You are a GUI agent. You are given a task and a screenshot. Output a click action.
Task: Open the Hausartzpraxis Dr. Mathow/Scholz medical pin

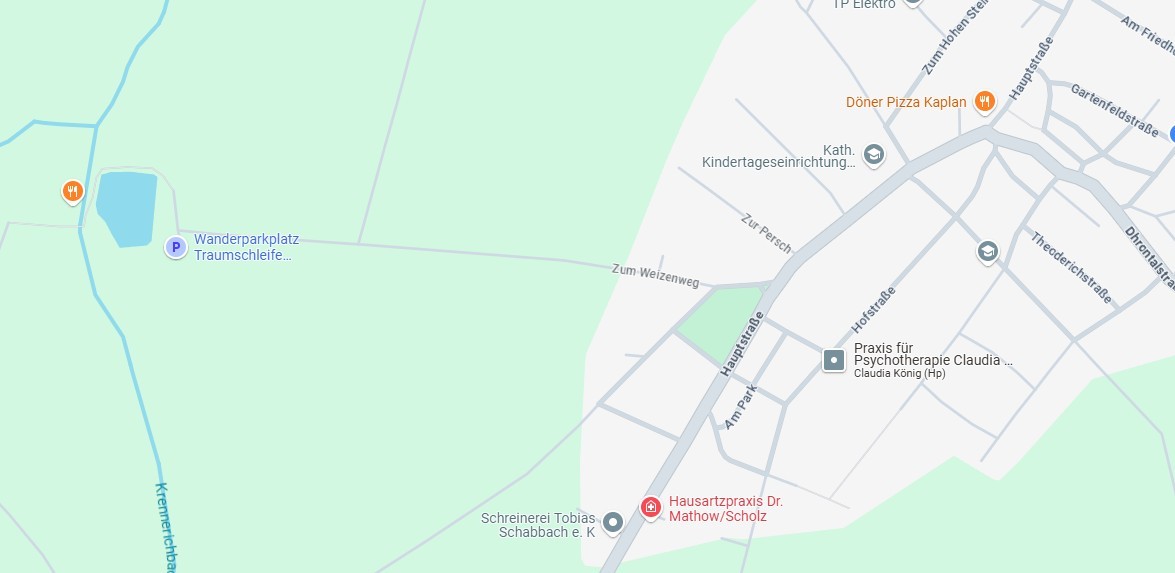point(650,507)
